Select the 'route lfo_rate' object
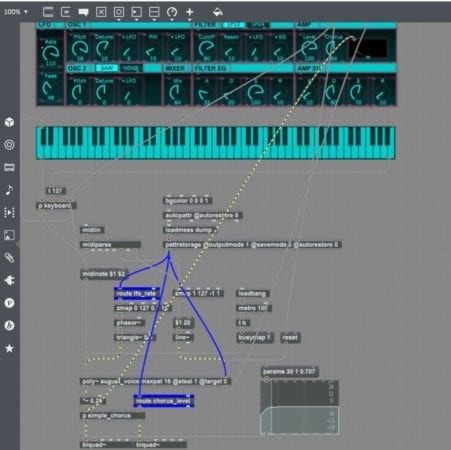The image size is (451, 450). pyautogui.click(x=137, y=293)
